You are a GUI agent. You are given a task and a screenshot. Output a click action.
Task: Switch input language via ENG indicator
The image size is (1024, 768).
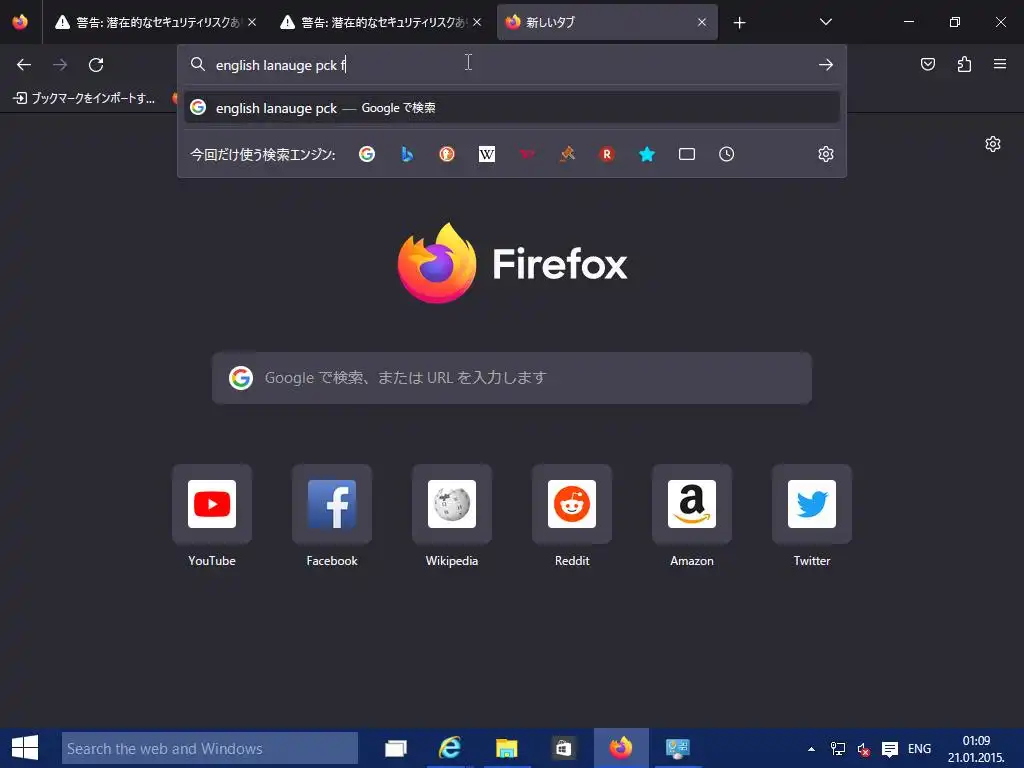coord(919,749)
